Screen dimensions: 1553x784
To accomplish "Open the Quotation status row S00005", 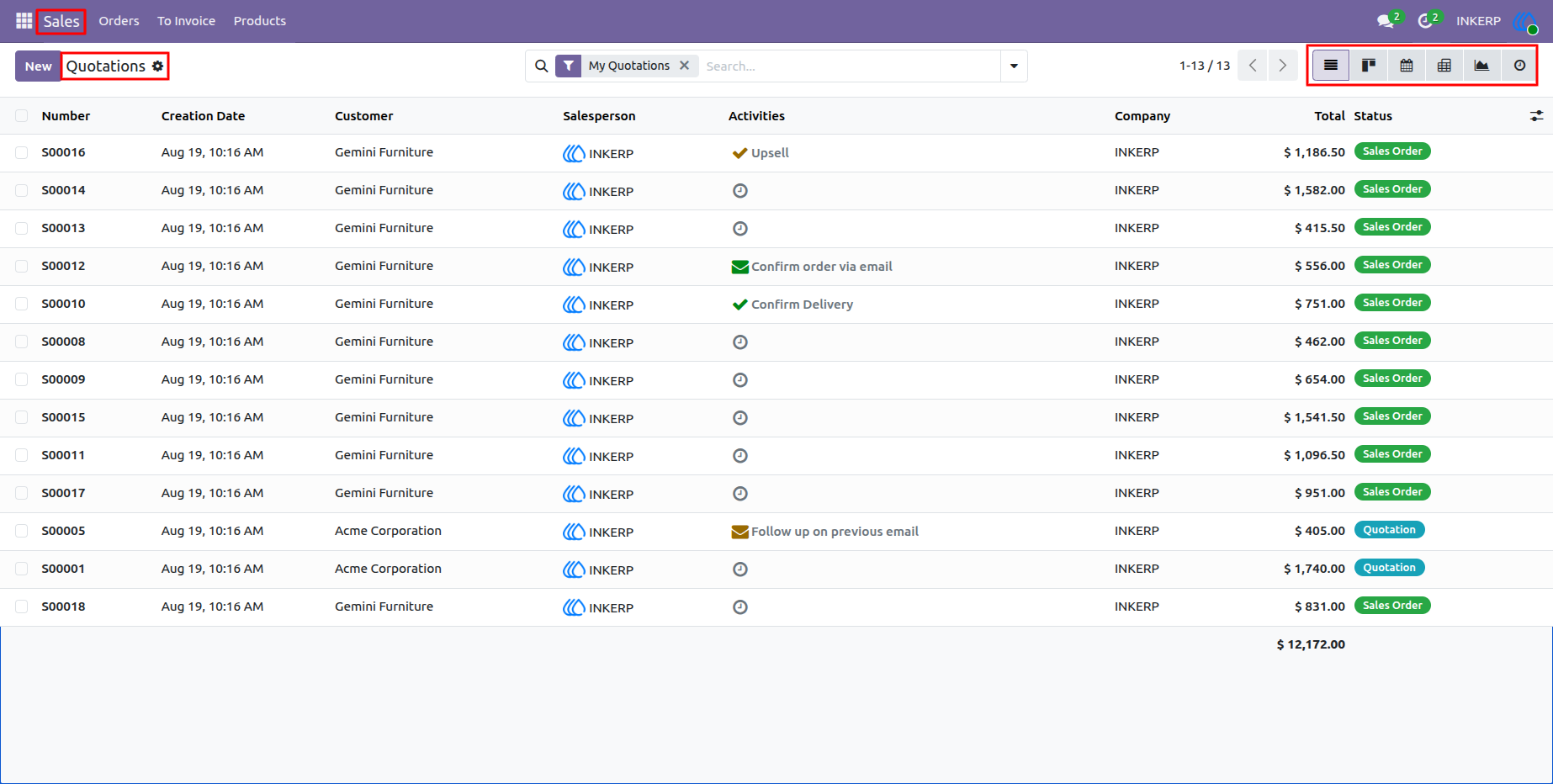I will click(1389, 530).
